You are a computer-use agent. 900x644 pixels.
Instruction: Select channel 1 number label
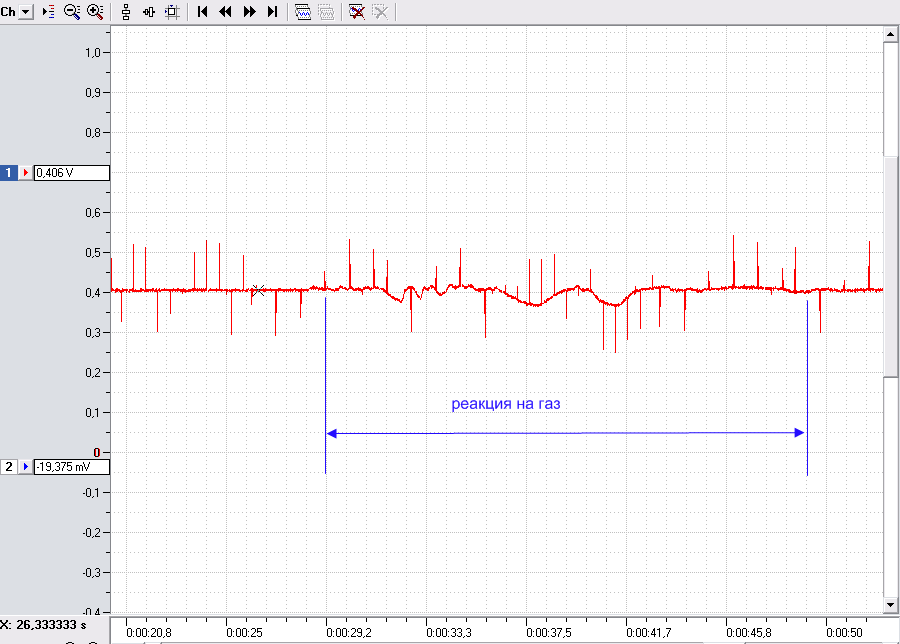pyautogui.click(x=9, y=173)
